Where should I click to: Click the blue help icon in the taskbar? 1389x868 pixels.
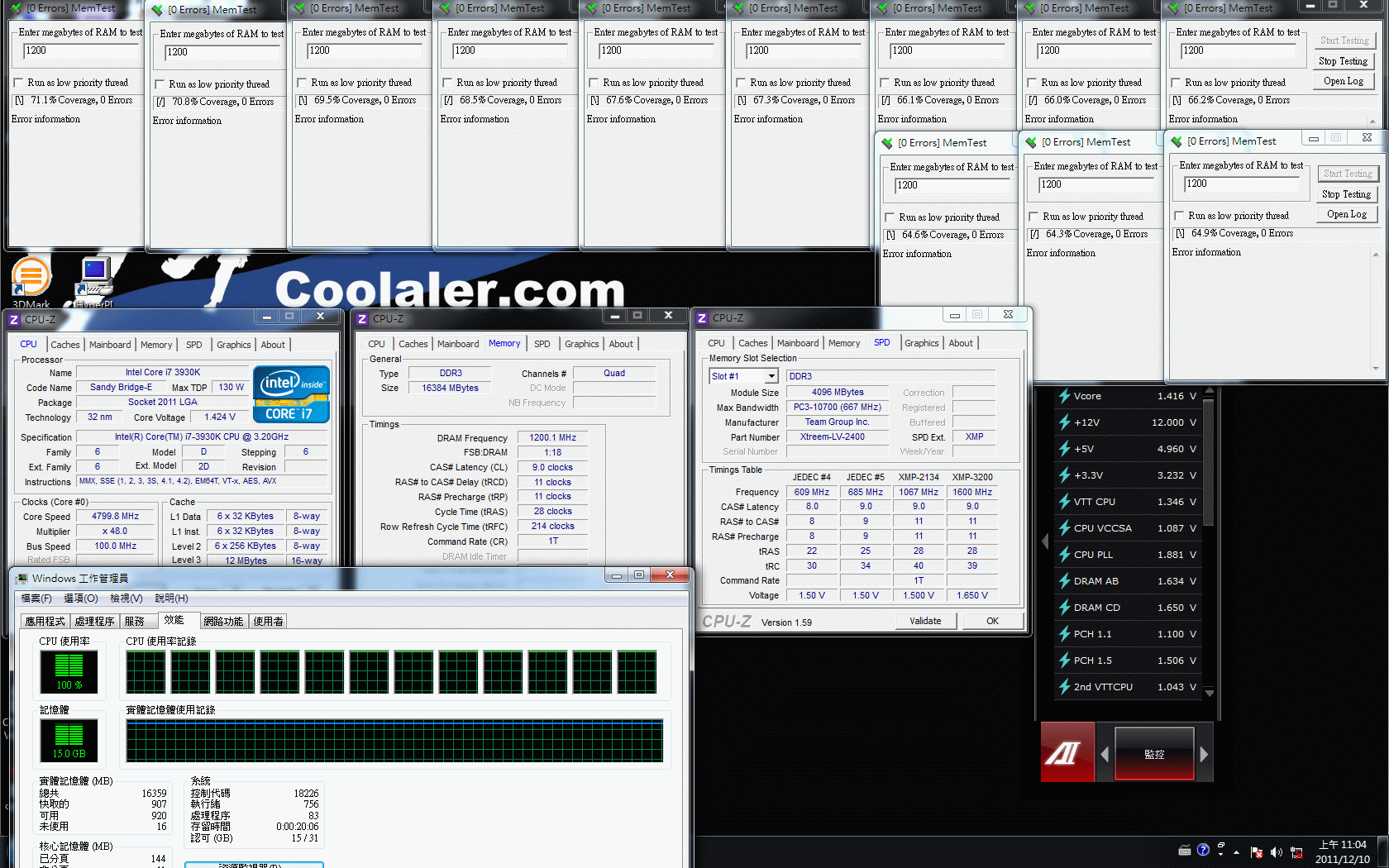[x=1203, y=850]
